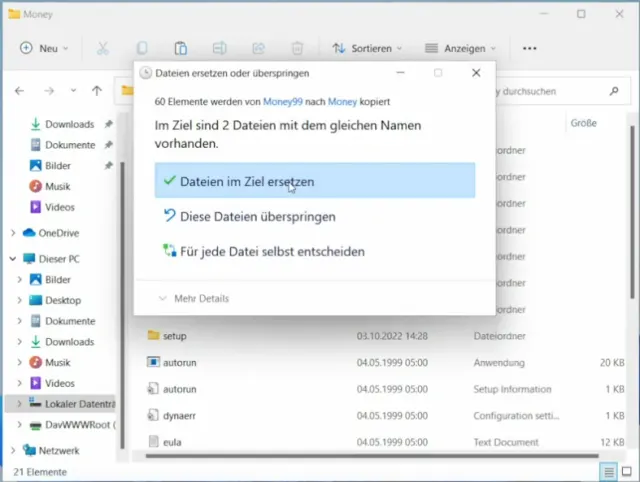Screen dimensions: 640x482
Task: Open the three-dots more options menu
Action: [530, 48]
